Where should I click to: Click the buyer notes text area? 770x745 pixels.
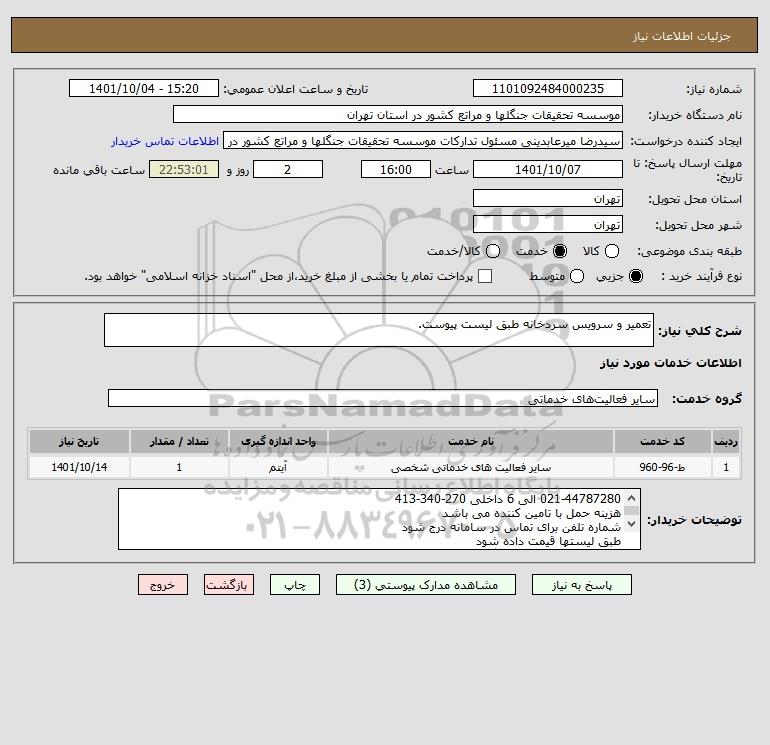(x=379, y=519)
